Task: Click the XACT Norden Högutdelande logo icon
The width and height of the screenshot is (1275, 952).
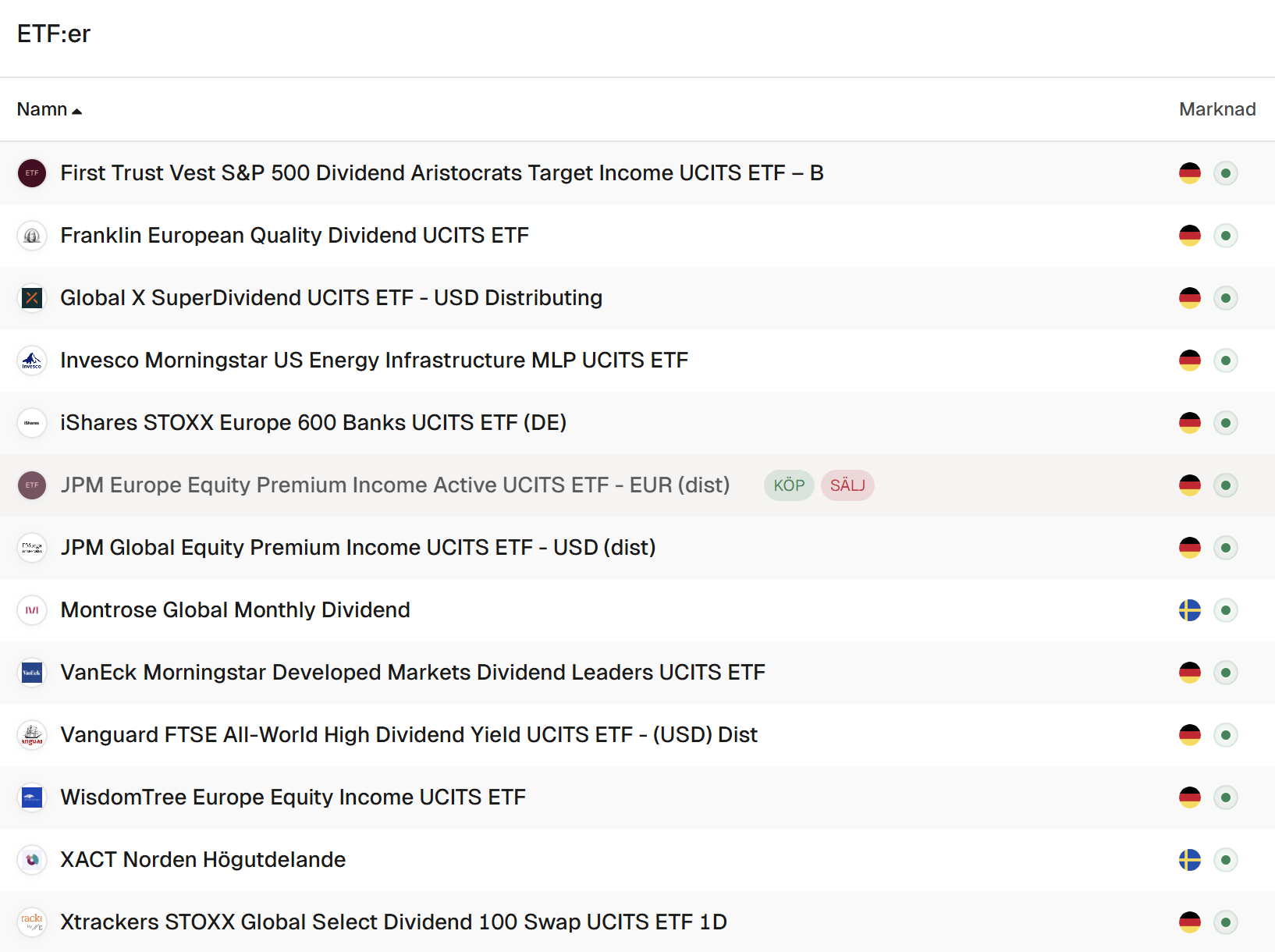Action: pos(32,860)
